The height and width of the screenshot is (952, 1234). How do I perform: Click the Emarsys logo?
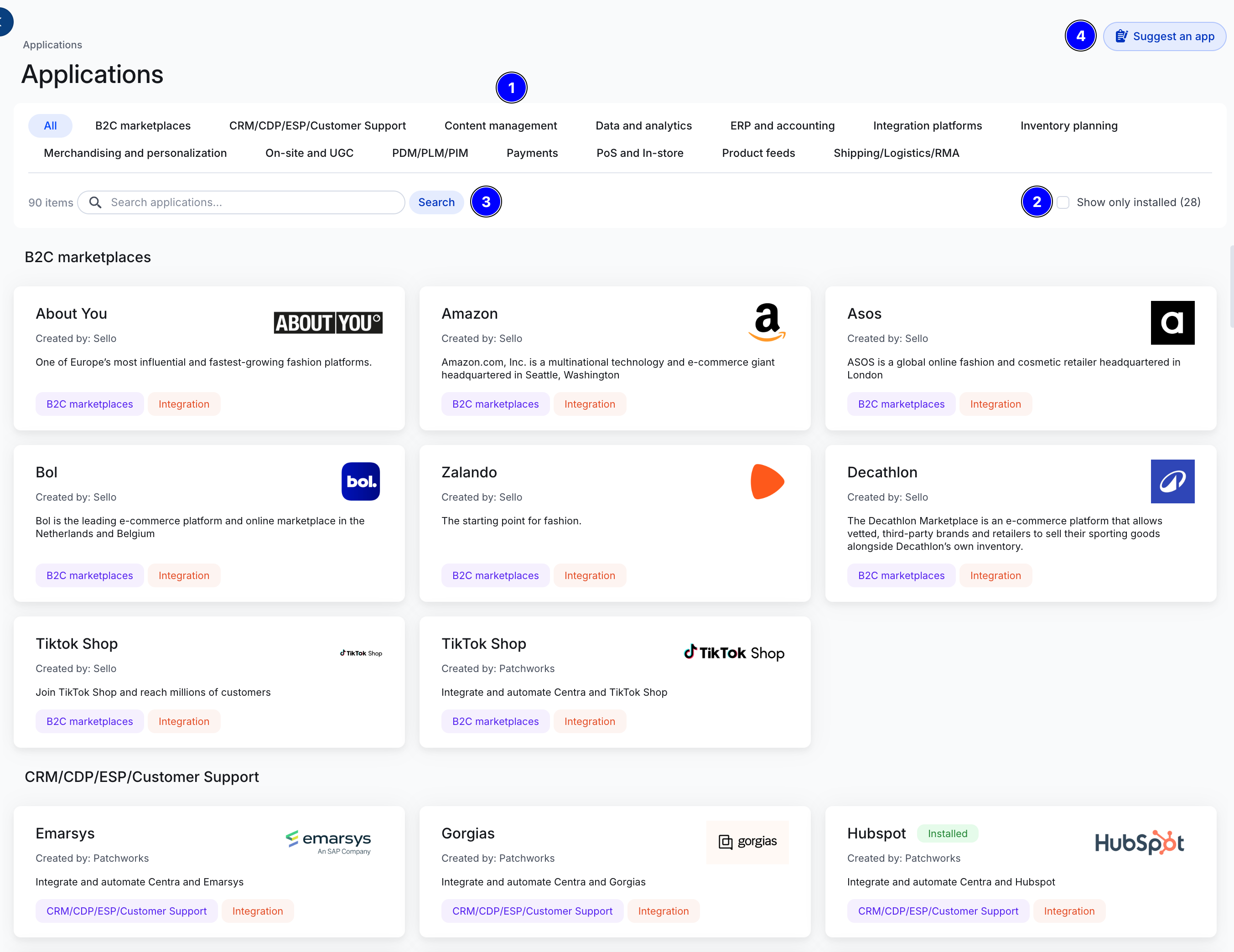pos(328,843)
